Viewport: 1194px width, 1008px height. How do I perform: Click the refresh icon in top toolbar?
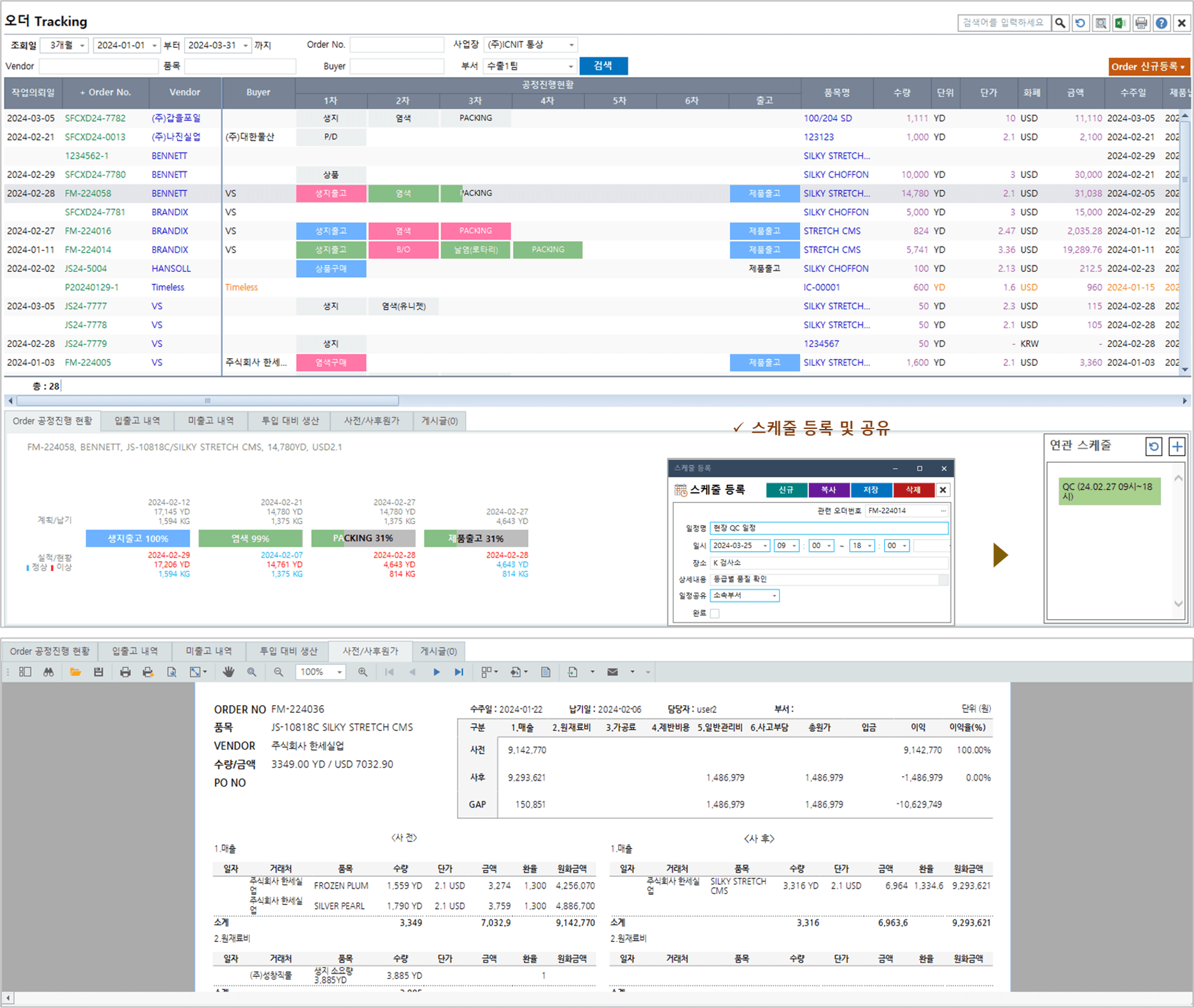(1080, 23)
